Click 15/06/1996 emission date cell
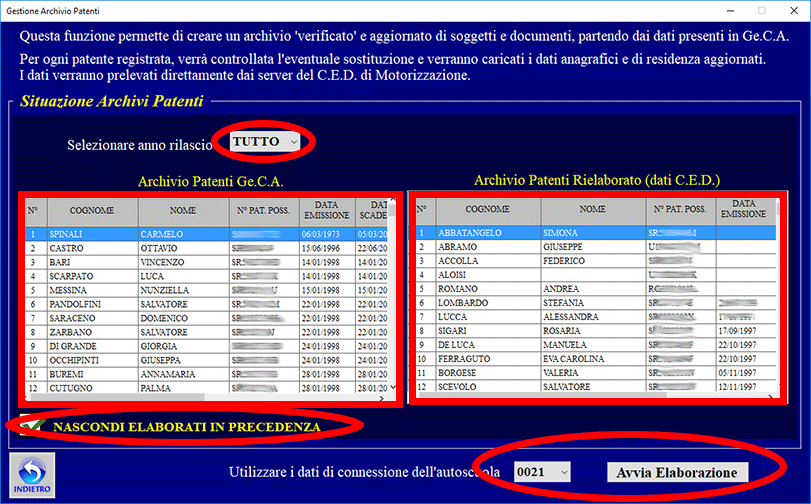 click(327, 248)
